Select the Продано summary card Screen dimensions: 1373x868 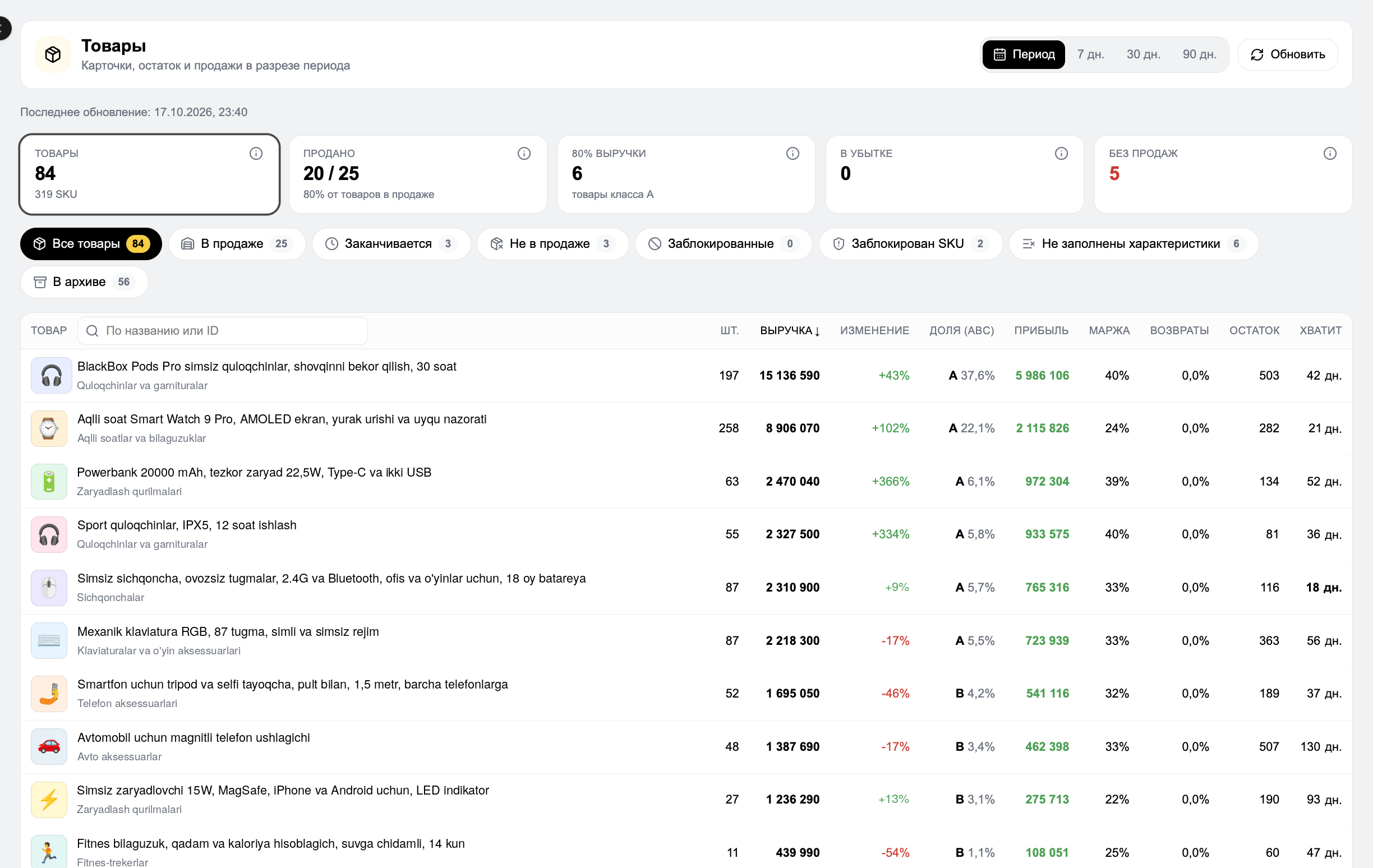tap(417, 174)
